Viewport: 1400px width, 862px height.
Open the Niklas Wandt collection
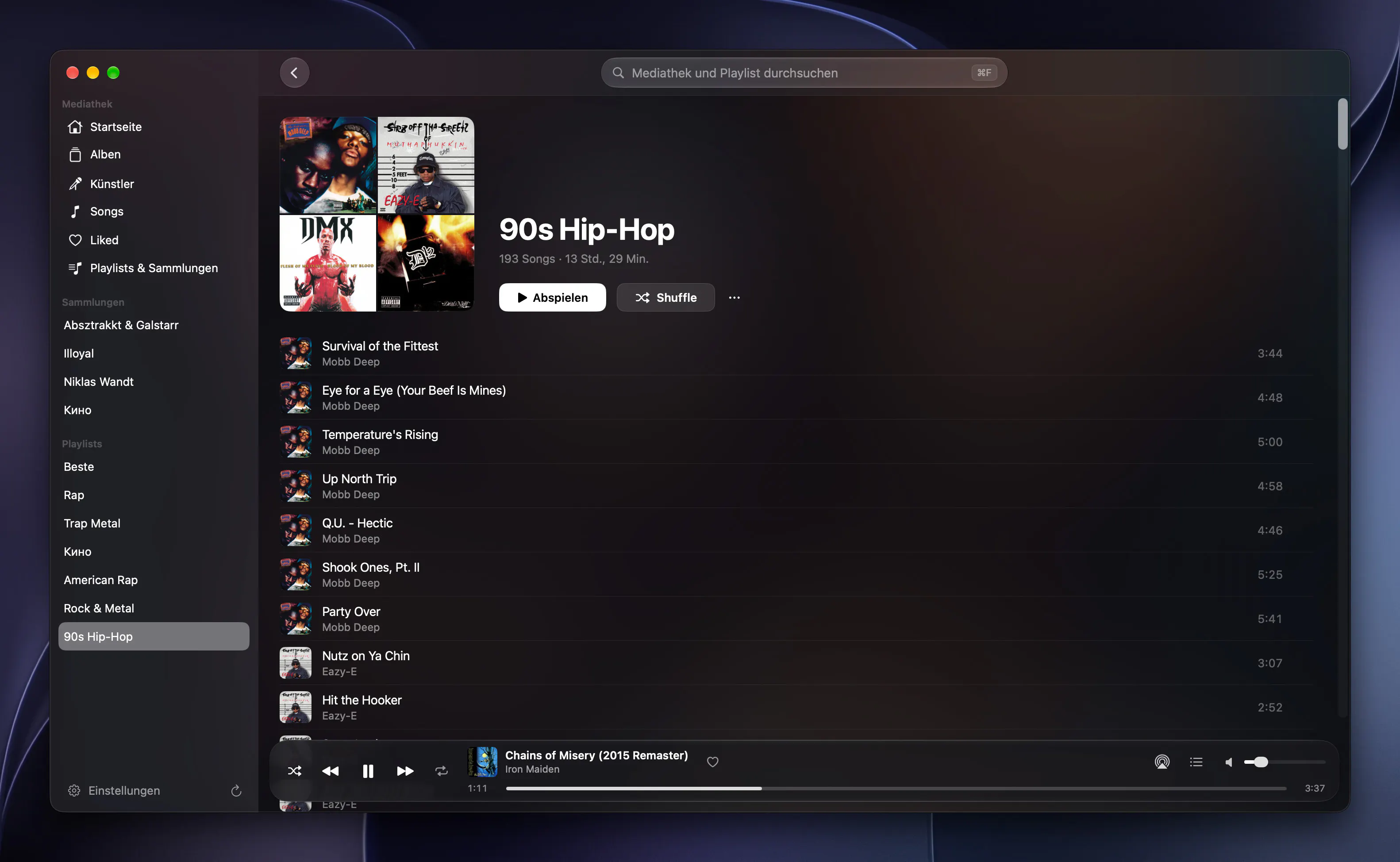coord(154,381)
